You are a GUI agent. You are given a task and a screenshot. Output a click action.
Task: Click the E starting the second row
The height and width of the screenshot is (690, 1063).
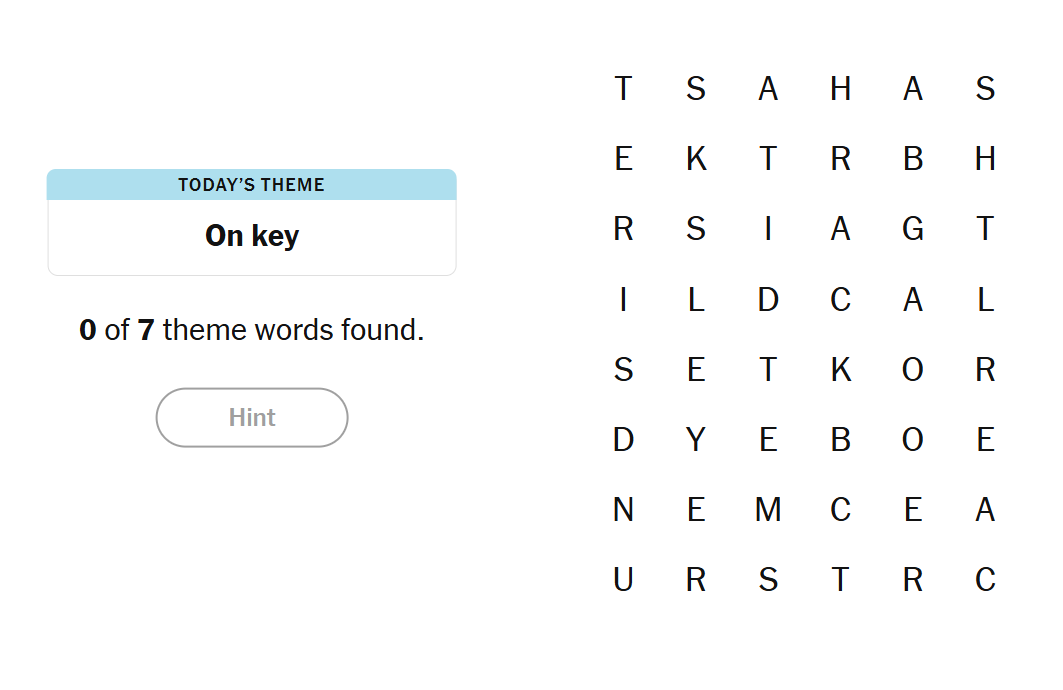[x=623, y=158]
